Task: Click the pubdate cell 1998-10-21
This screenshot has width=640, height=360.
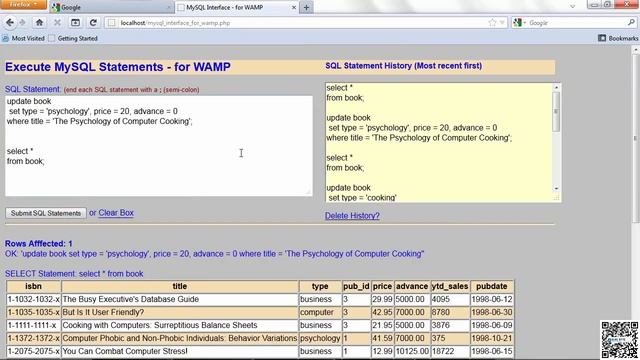Action: (x=492, y=338)
